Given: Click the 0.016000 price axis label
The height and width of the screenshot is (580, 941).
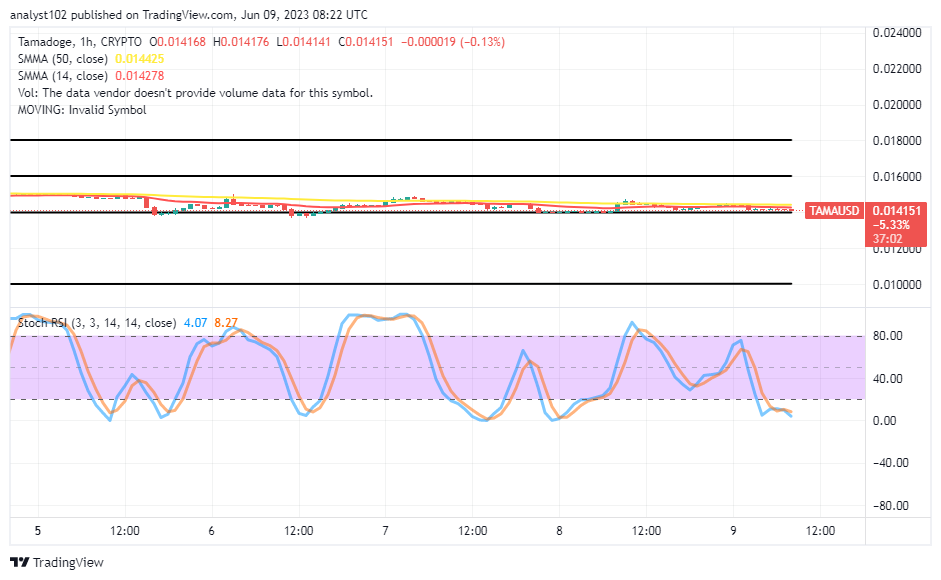Looking at the screenshot, I should [x=897, y=177].
